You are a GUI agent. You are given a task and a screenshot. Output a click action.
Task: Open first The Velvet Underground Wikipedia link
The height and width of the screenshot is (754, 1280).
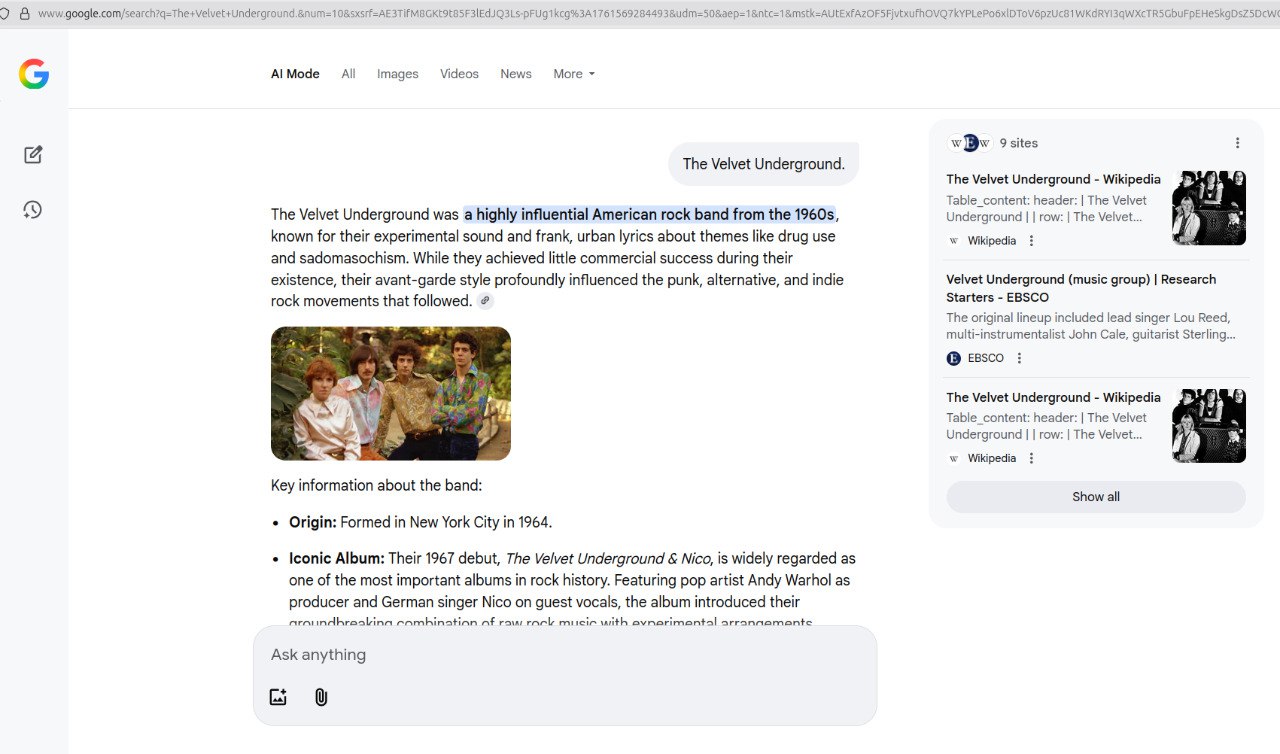[1053, 180]
